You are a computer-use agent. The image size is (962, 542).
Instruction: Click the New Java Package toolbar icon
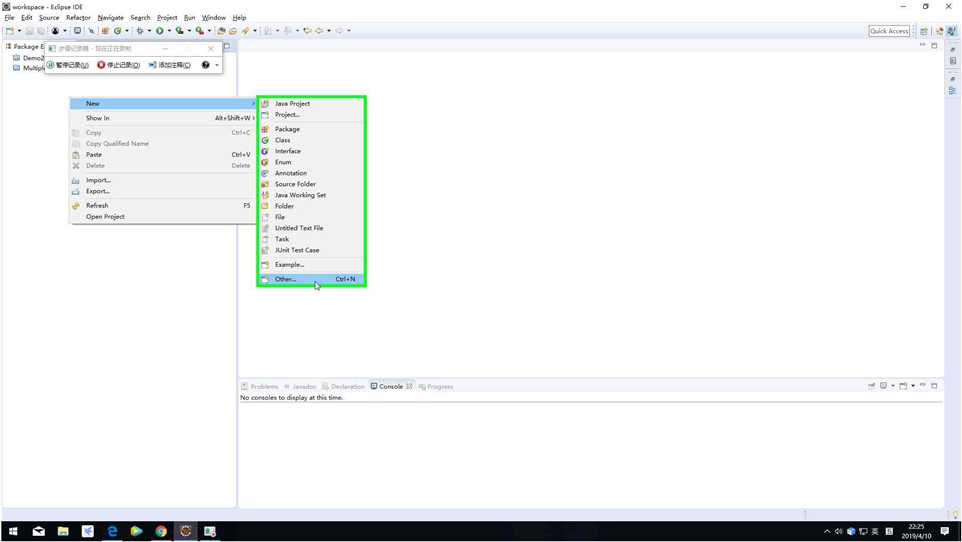point(105,31)
